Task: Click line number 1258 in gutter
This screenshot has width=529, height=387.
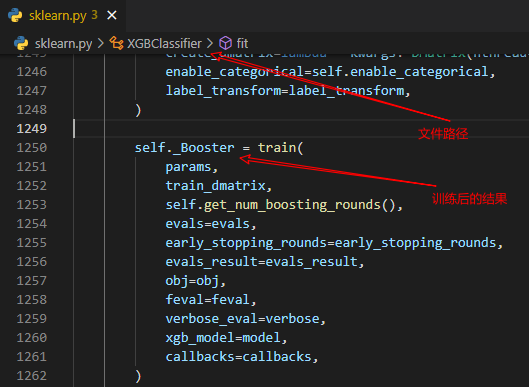Action: [x=32, y=300]
